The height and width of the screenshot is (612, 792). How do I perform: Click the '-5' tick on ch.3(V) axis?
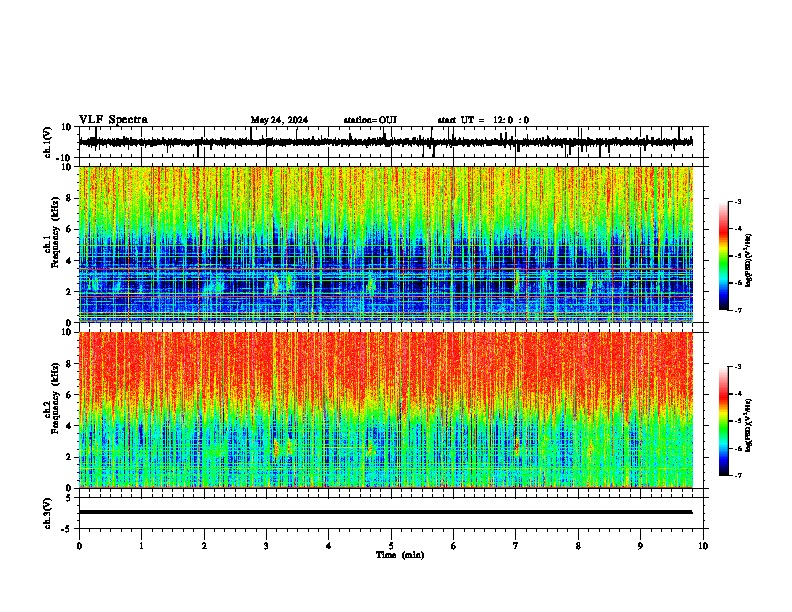[67, 529]
